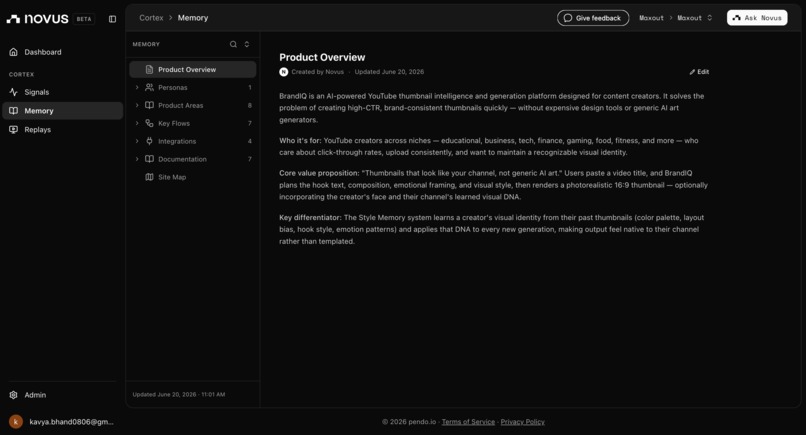Open the Admin section
This screenshot has width=806, height=435.
(x=63, y=395)
